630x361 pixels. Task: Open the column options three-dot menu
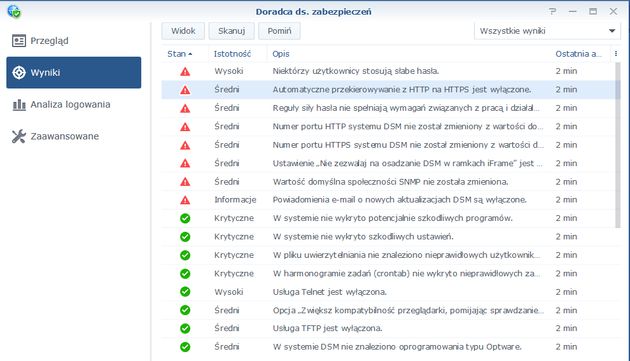coord(616,53)
